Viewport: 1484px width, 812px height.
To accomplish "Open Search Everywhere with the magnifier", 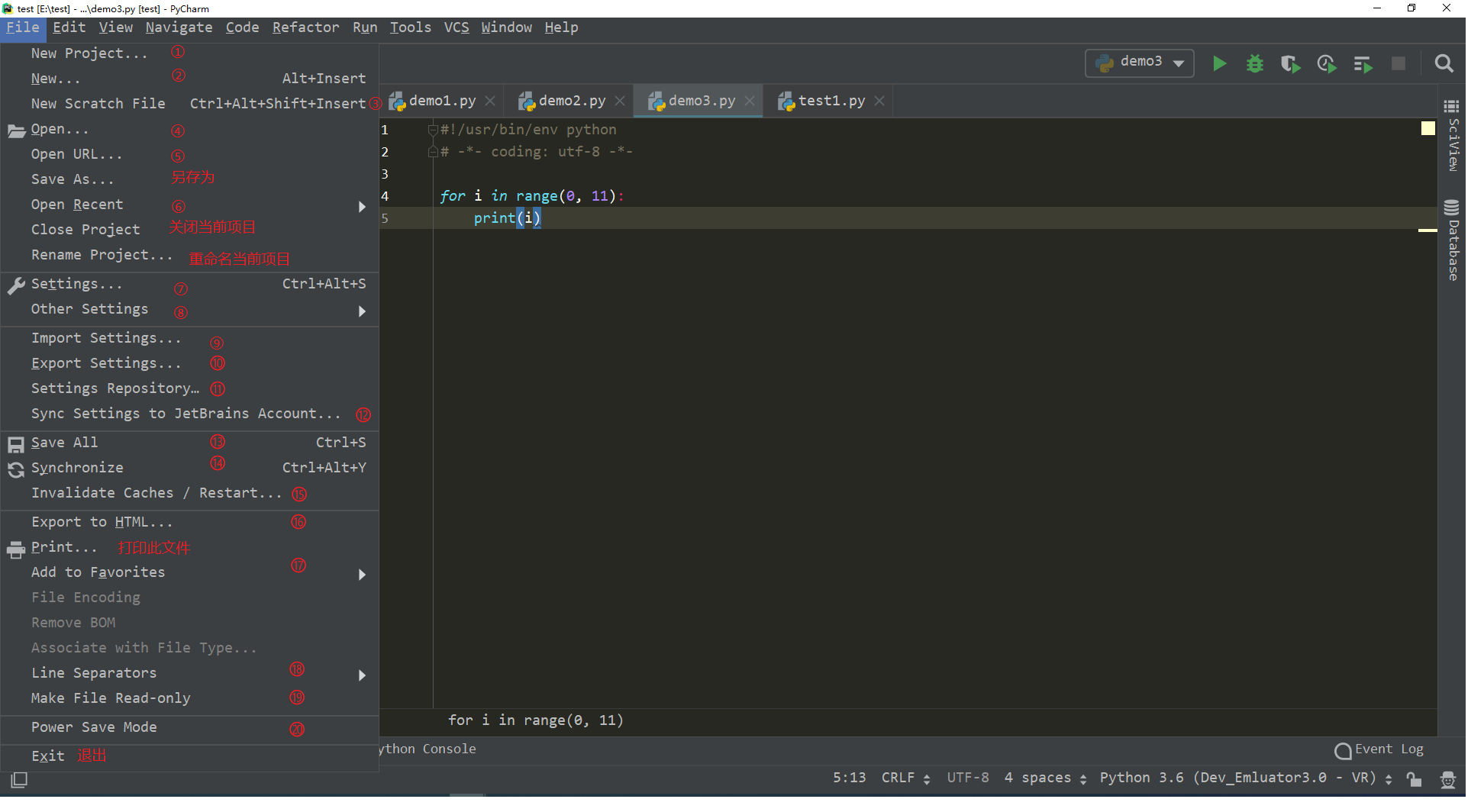I will [1444, 63].
